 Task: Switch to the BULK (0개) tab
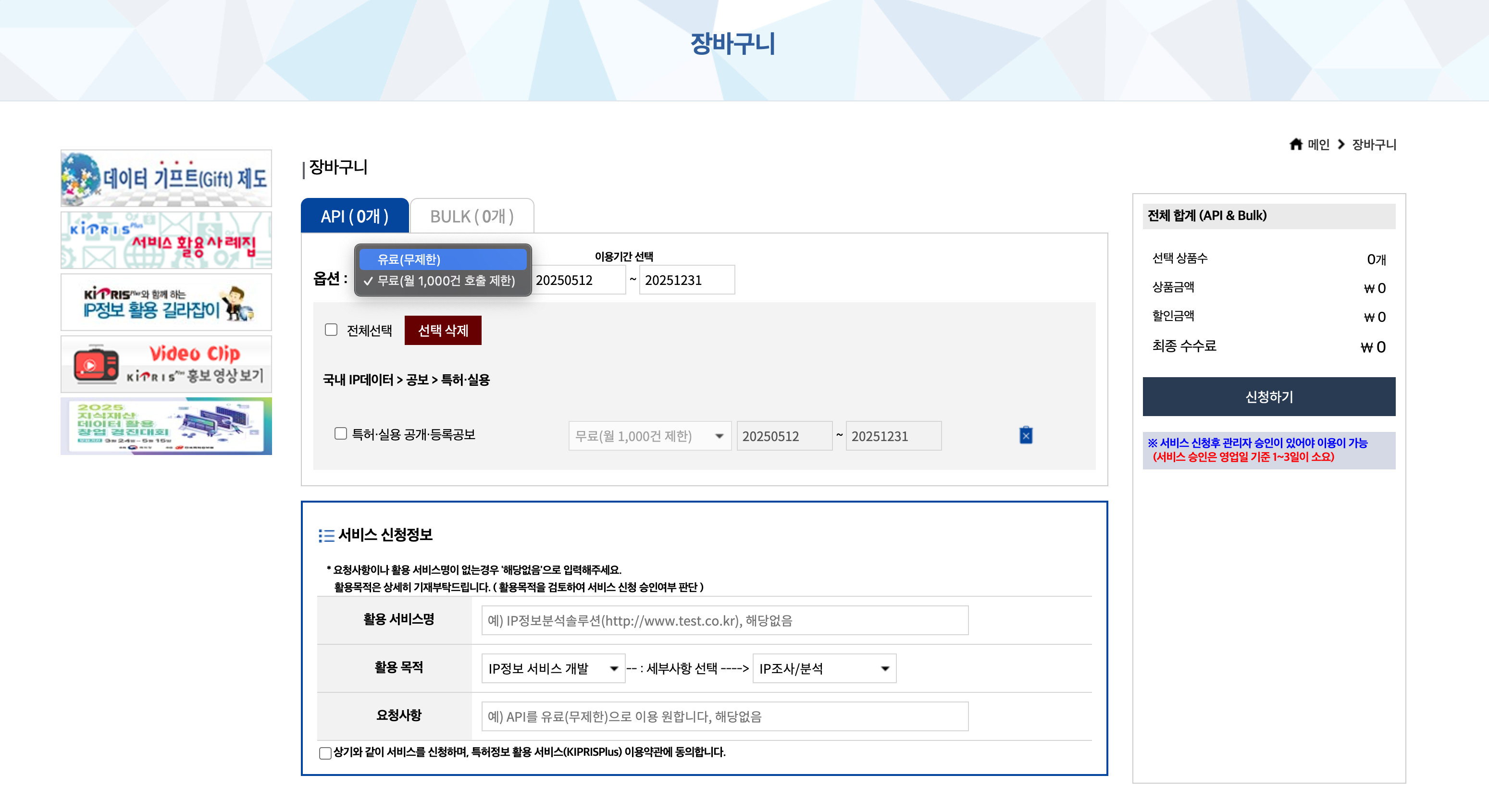point(472,216)
